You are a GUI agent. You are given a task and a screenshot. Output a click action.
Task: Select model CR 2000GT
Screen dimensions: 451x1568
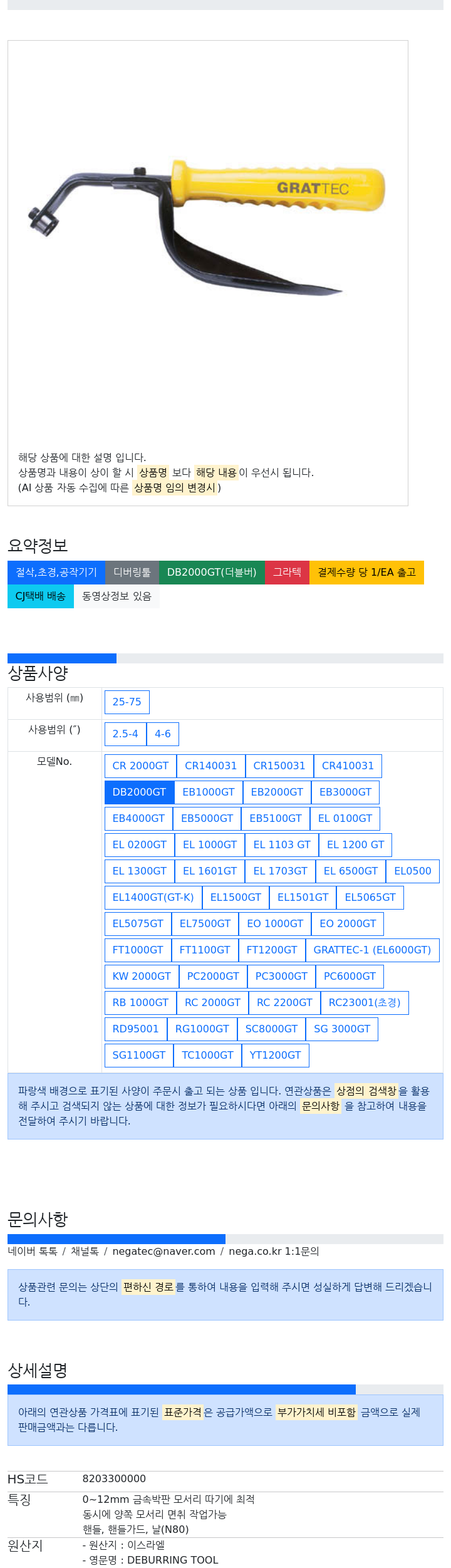[140, 766]
